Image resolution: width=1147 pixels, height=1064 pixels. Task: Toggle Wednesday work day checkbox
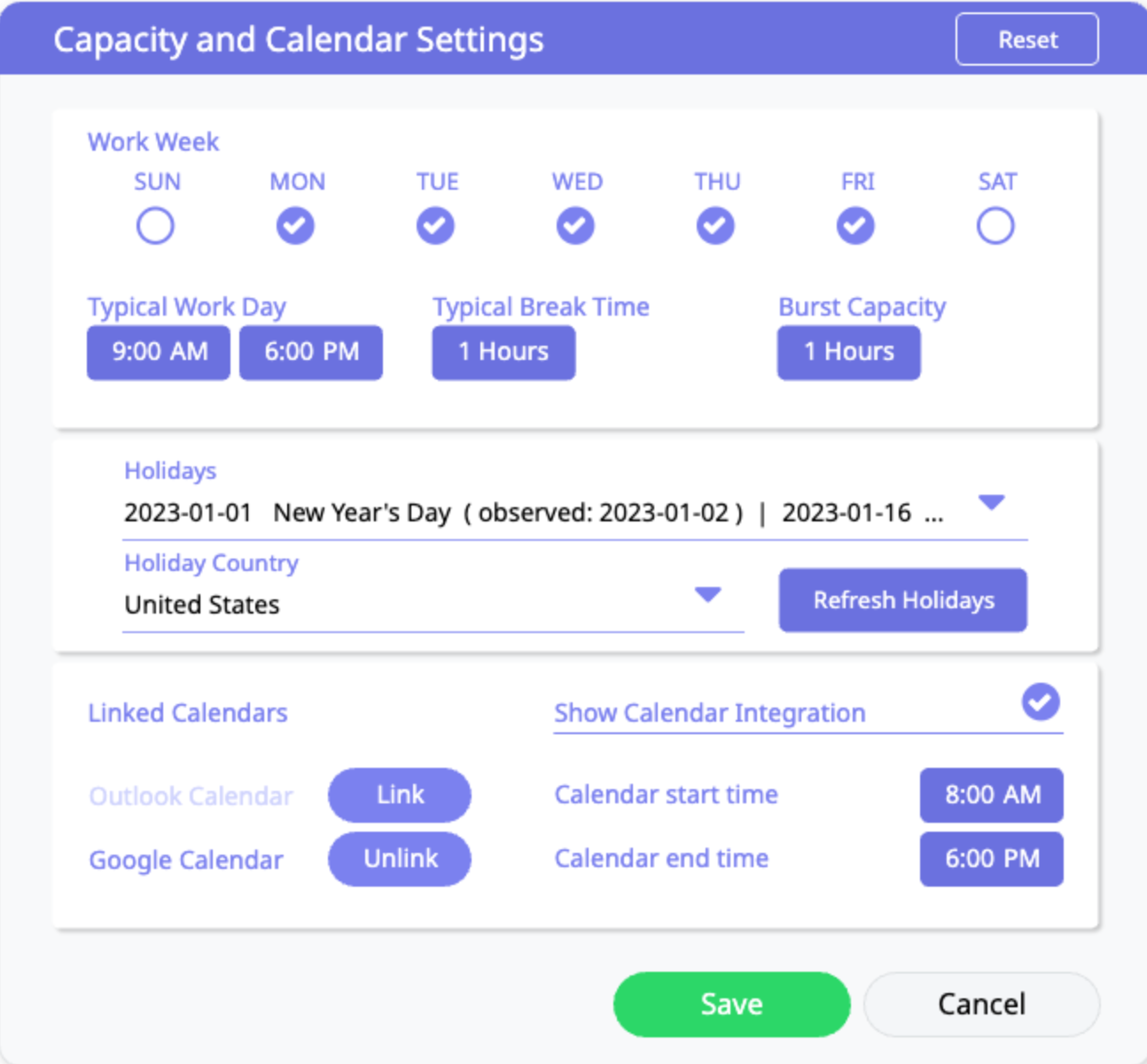[575, 226]
